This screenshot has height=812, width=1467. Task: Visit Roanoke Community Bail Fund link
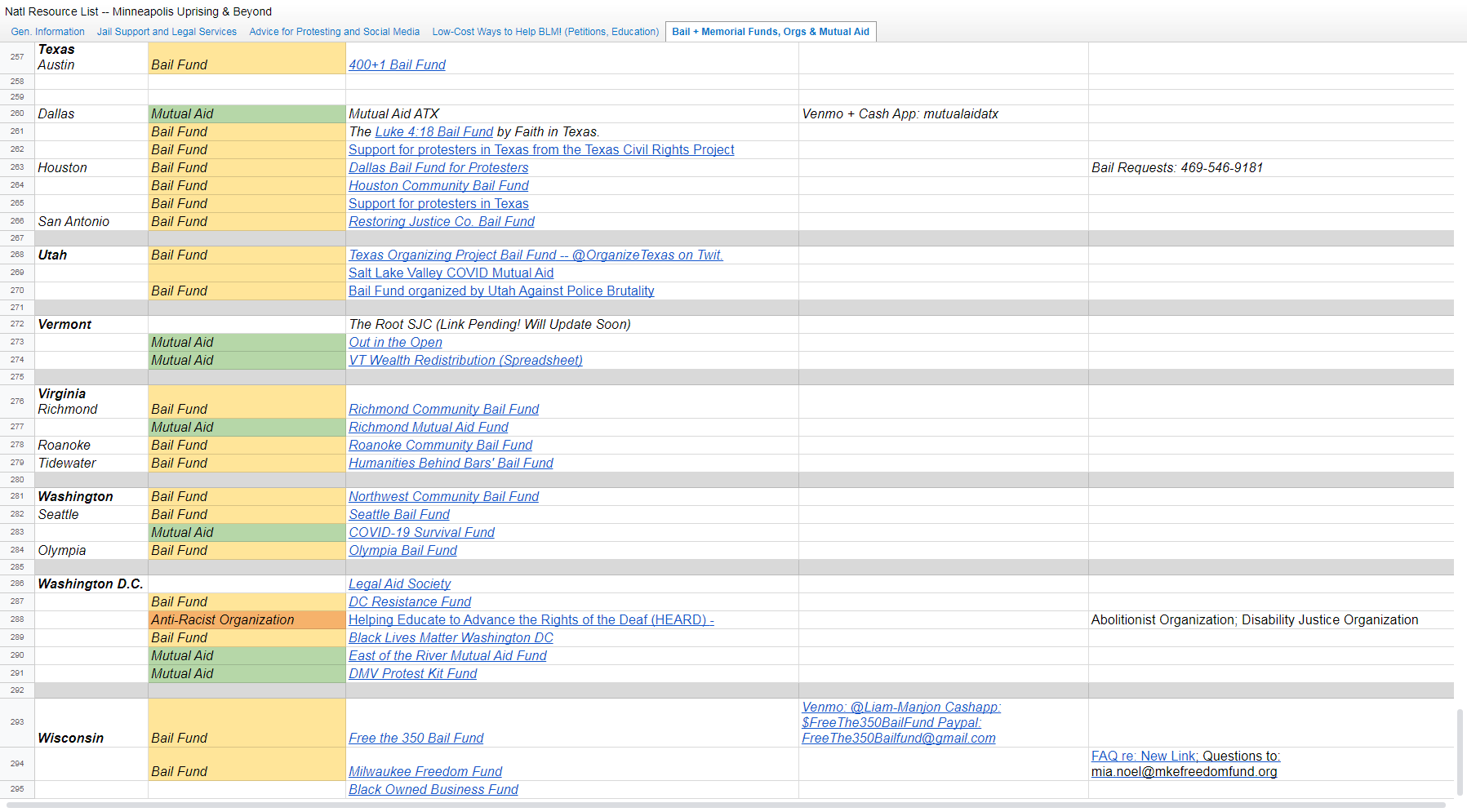[440, 446]
